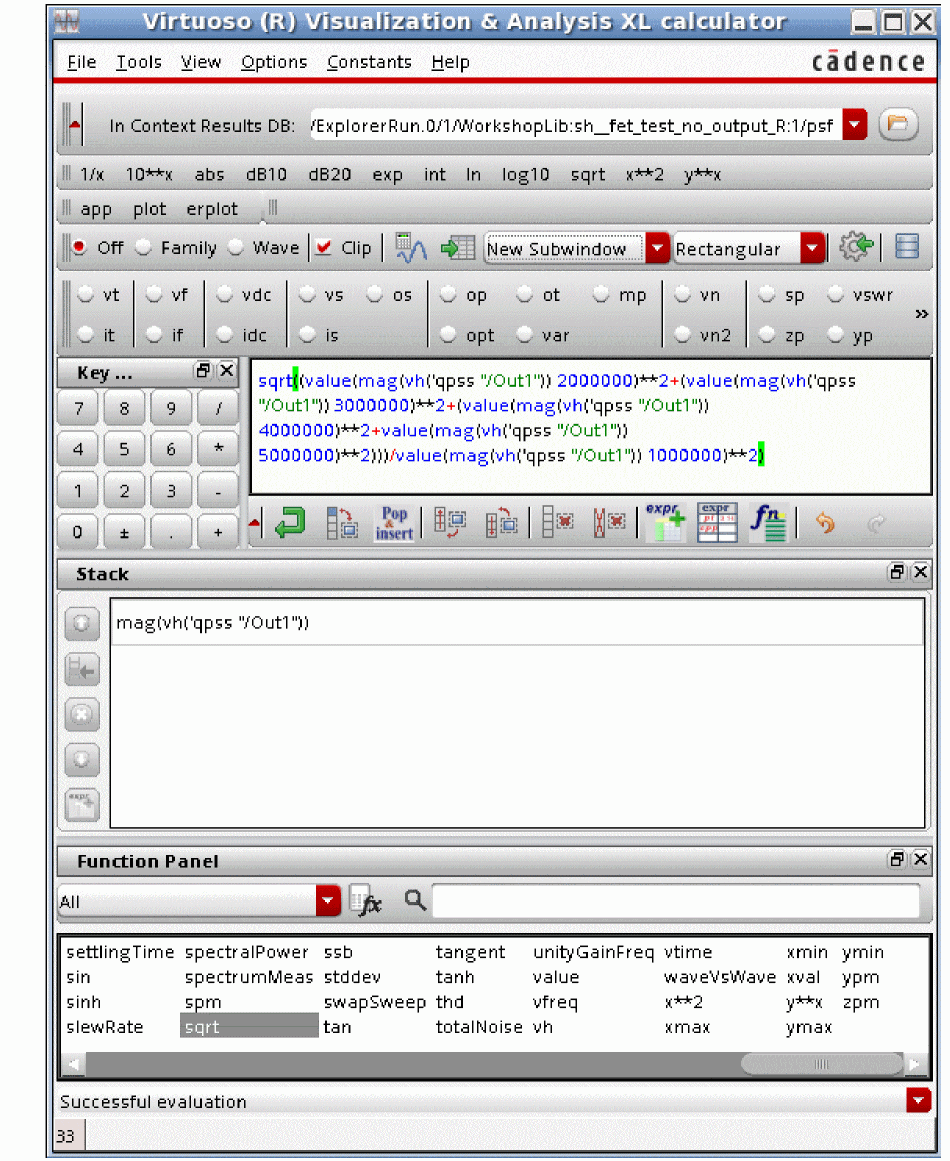Viewport: 950px width, 1161px height.
Task: Click the expr add-expression icon with plus
Action: (665, 523)
